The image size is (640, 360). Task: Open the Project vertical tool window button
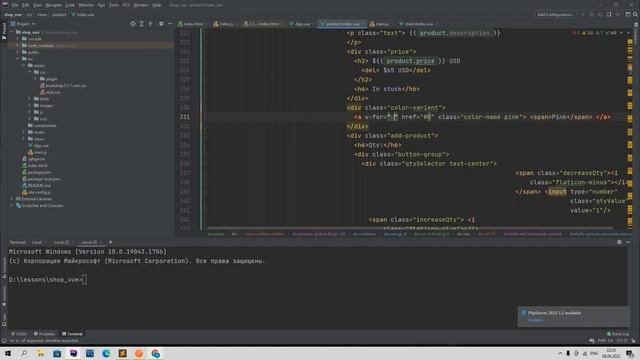[x=4, y=31]
